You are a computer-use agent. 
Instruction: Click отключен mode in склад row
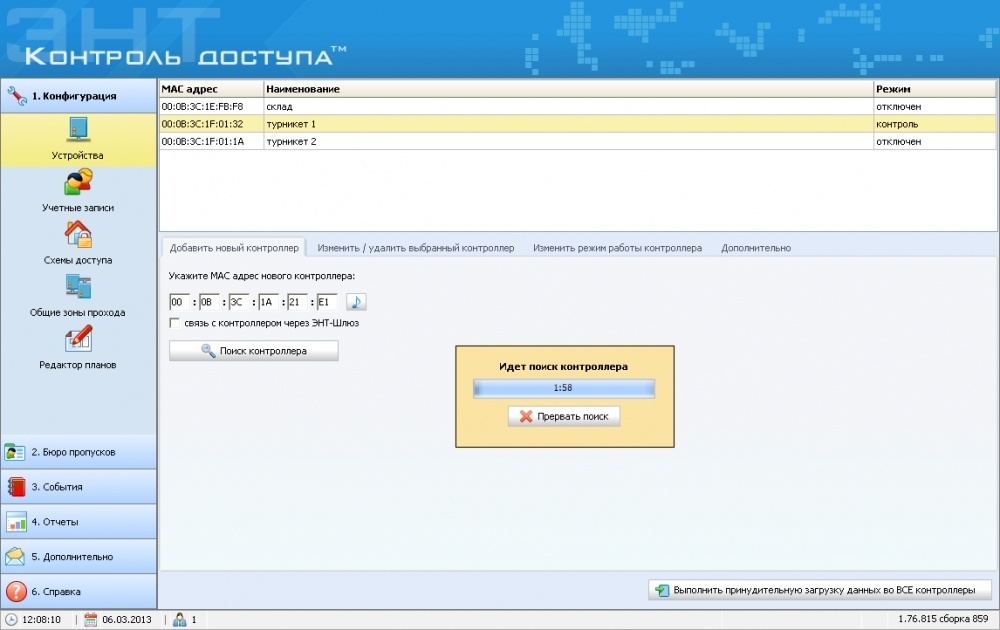pyautogui.click(x=934, y=106)
